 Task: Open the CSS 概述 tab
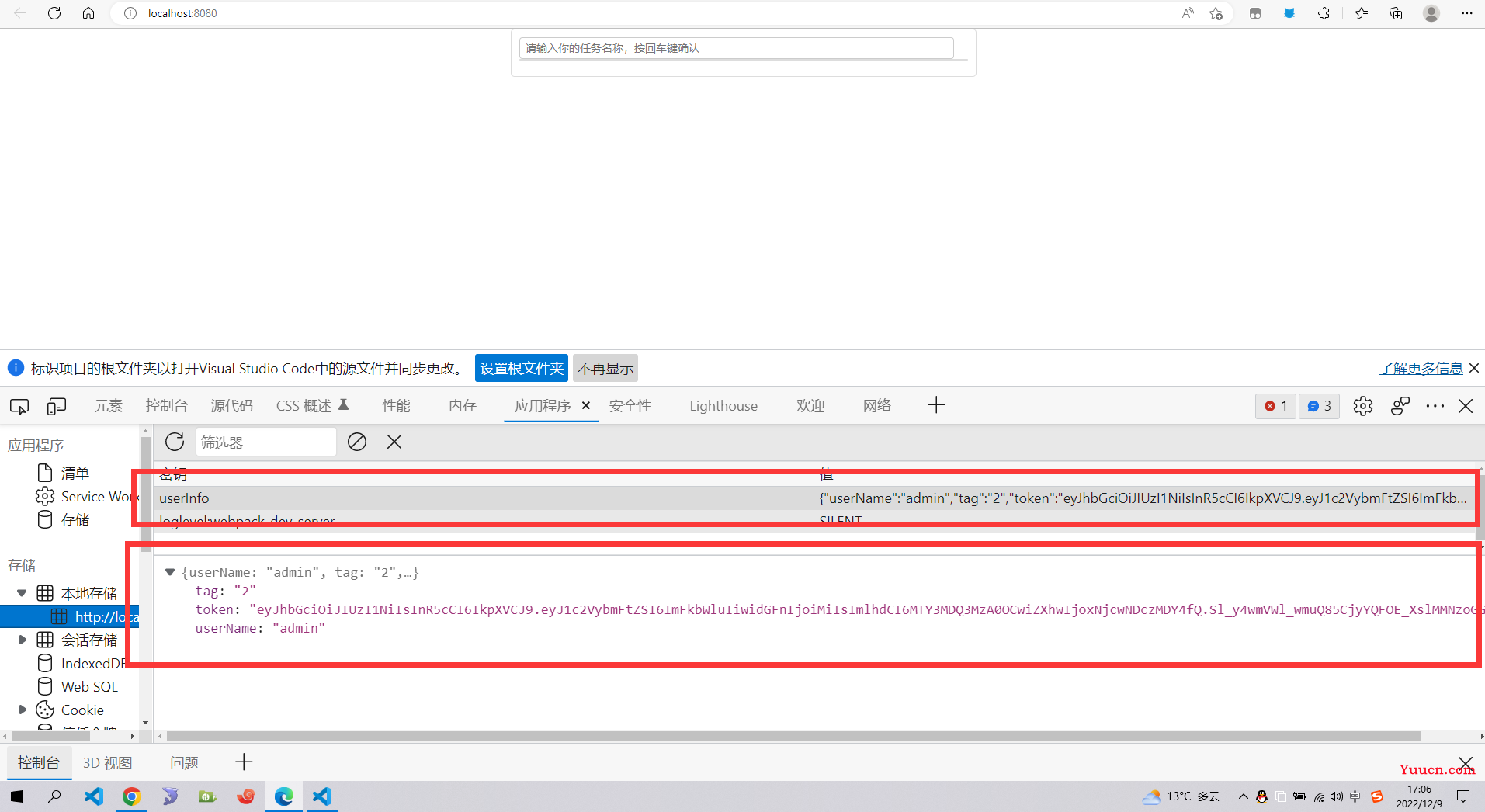312,406
